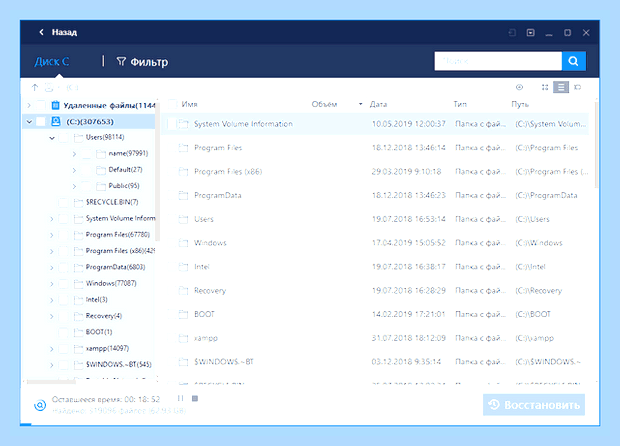
Task: Click the folder icon of Program Files row
Action: coord(183,148)
